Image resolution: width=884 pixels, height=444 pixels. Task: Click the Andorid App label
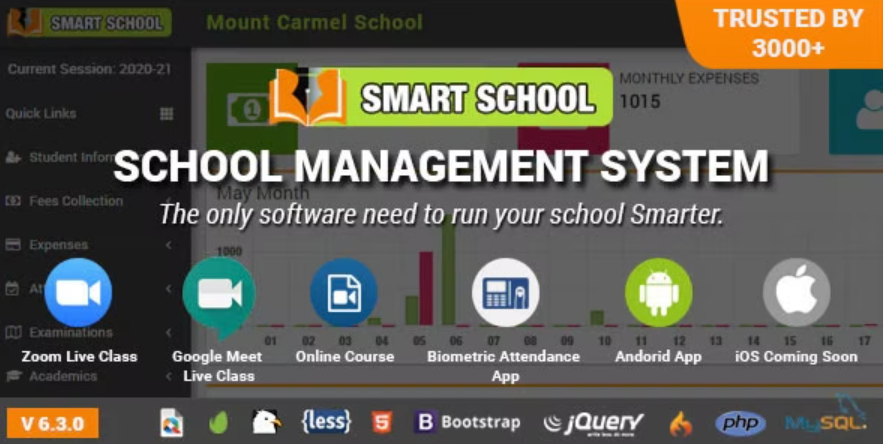click(658, 357)
